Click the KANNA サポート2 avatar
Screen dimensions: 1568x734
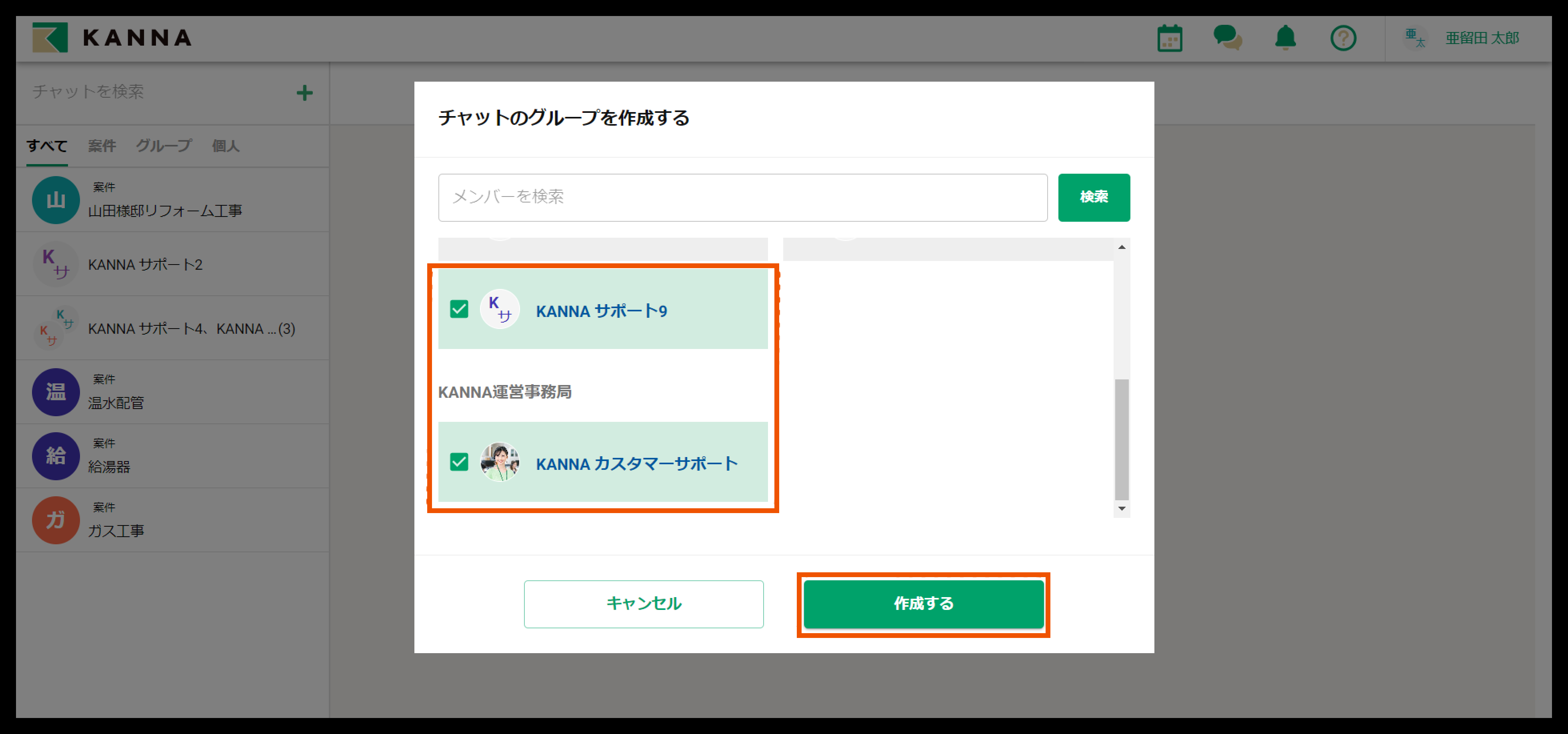[x=55, y=264]
